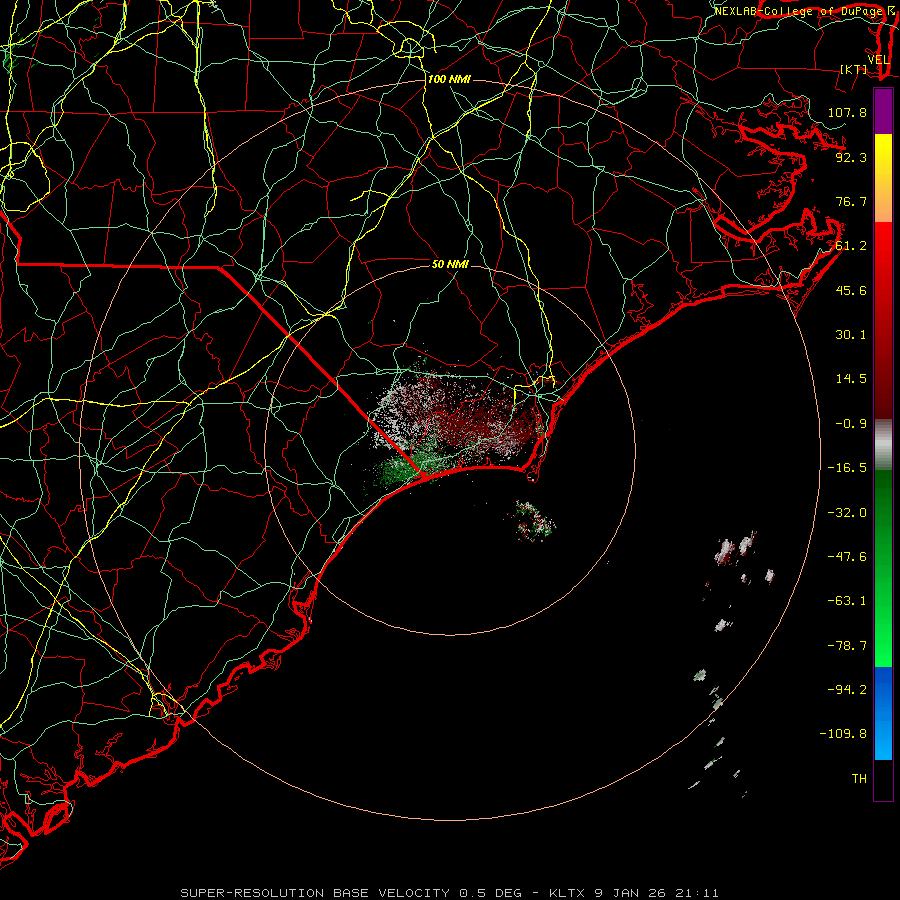This screenshot has height=900, width=900.
Task: Select the 14.5 legend value
Action: (x=851, y=378)
